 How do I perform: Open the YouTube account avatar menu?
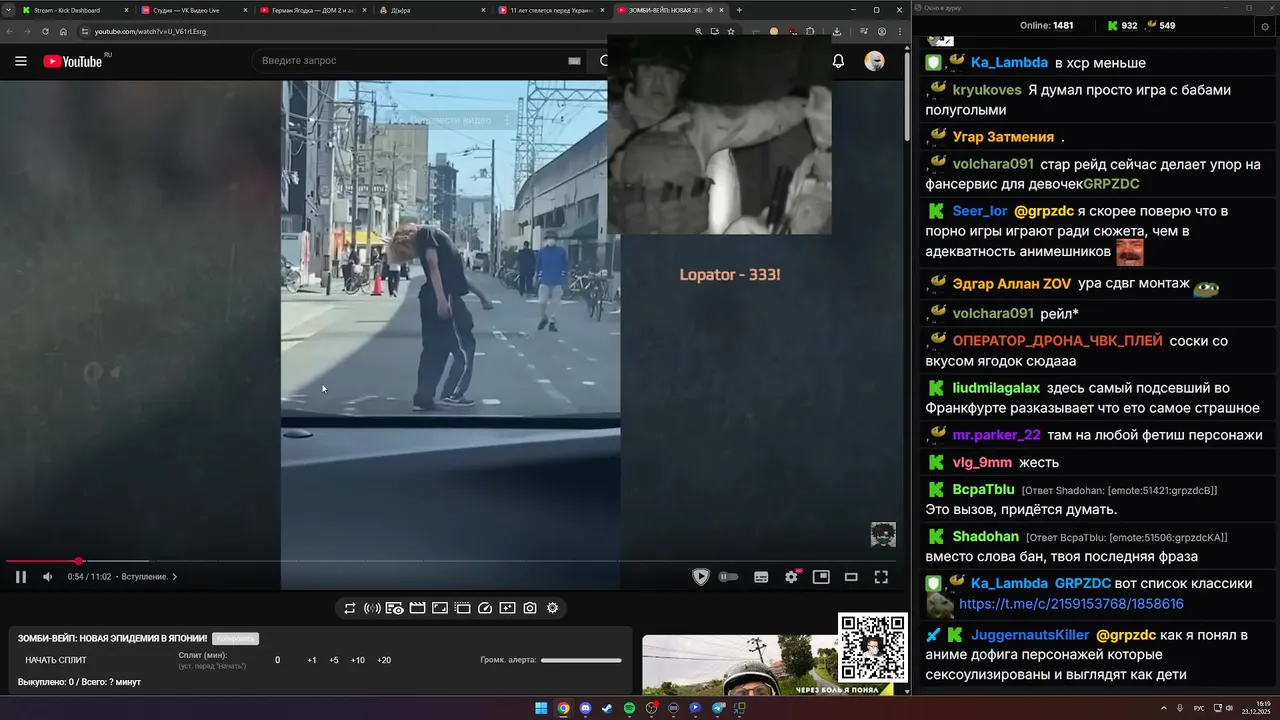coord(875,61)
